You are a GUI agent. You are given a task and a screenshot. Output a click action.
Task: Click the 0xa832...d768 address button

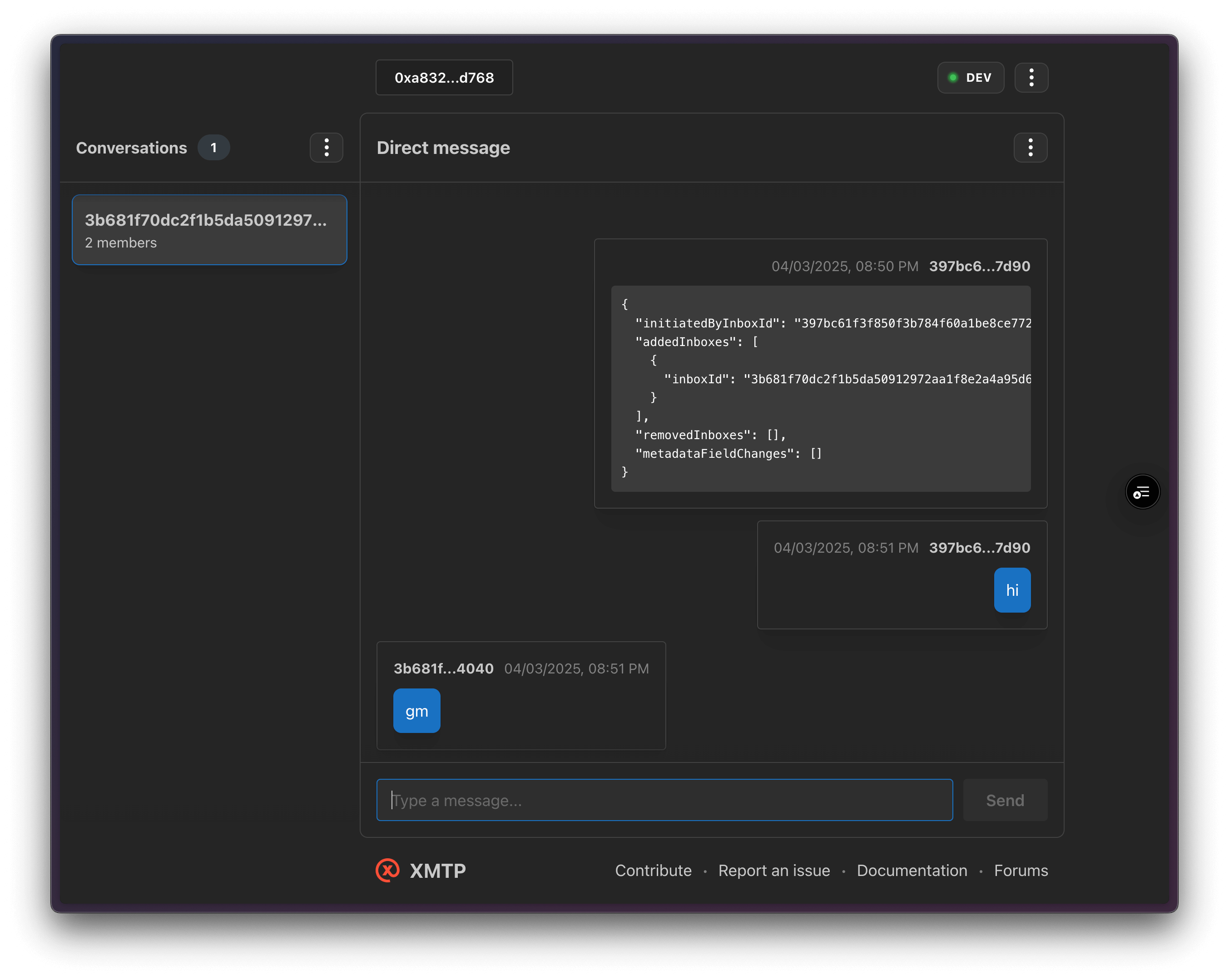pos(444,78)
